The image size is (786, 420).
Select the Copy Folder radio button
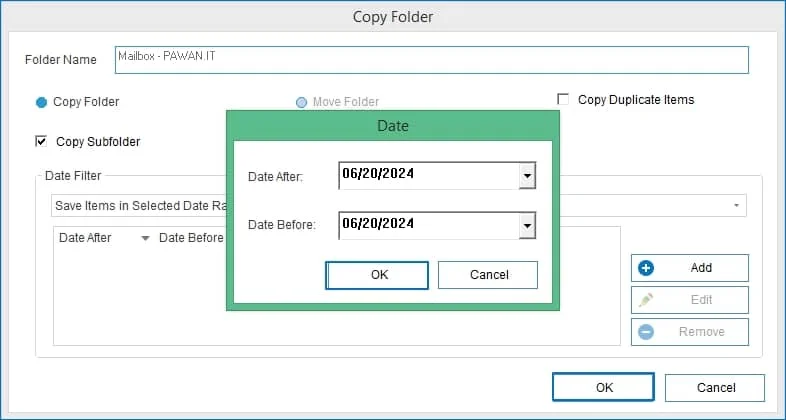coord(42,102)
